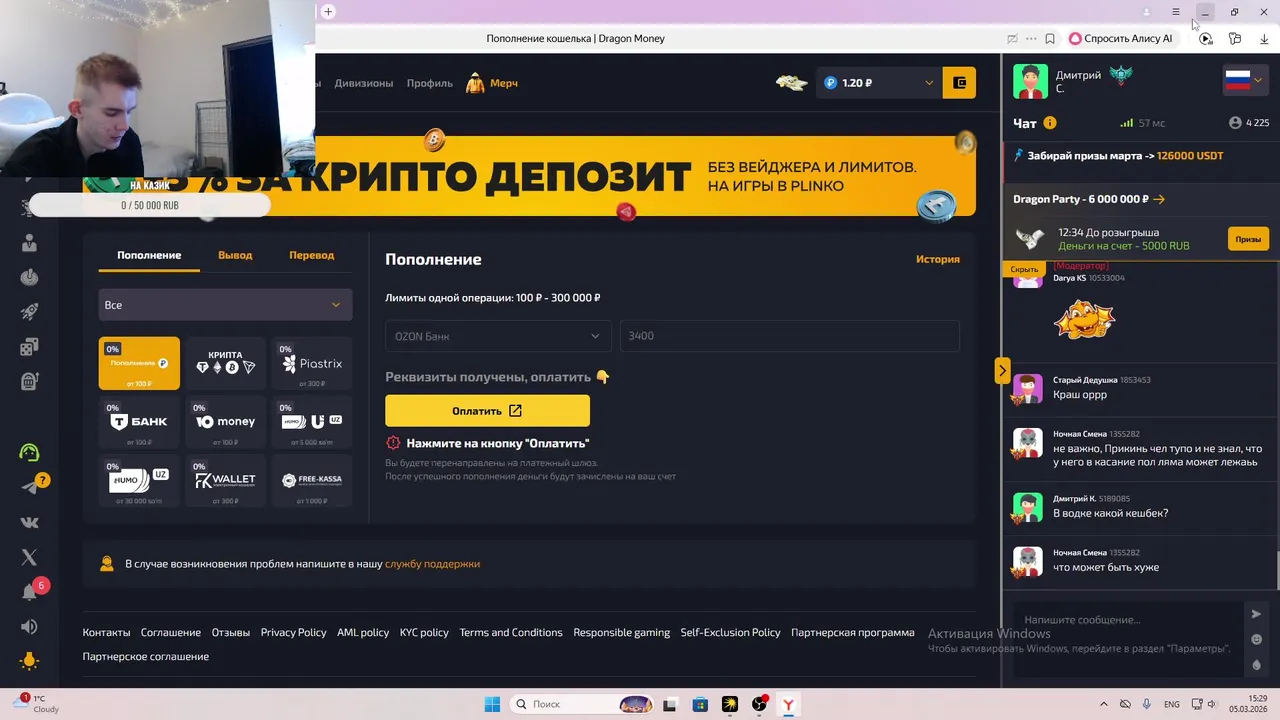This screenshot has height=720, width=1280.
Task: Open the Партнерская программа footer link
Action: 852,632
